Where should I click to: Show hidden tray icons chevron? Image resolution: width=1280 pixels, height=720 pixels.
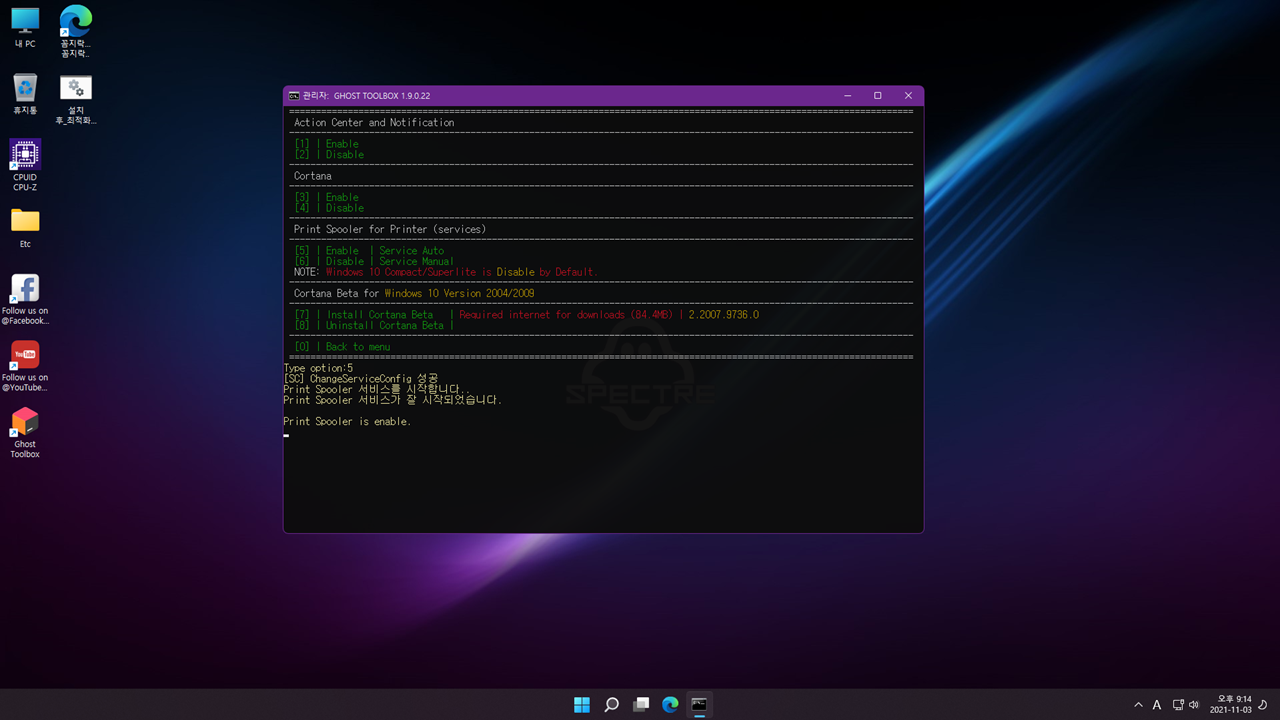point(1138,705)
